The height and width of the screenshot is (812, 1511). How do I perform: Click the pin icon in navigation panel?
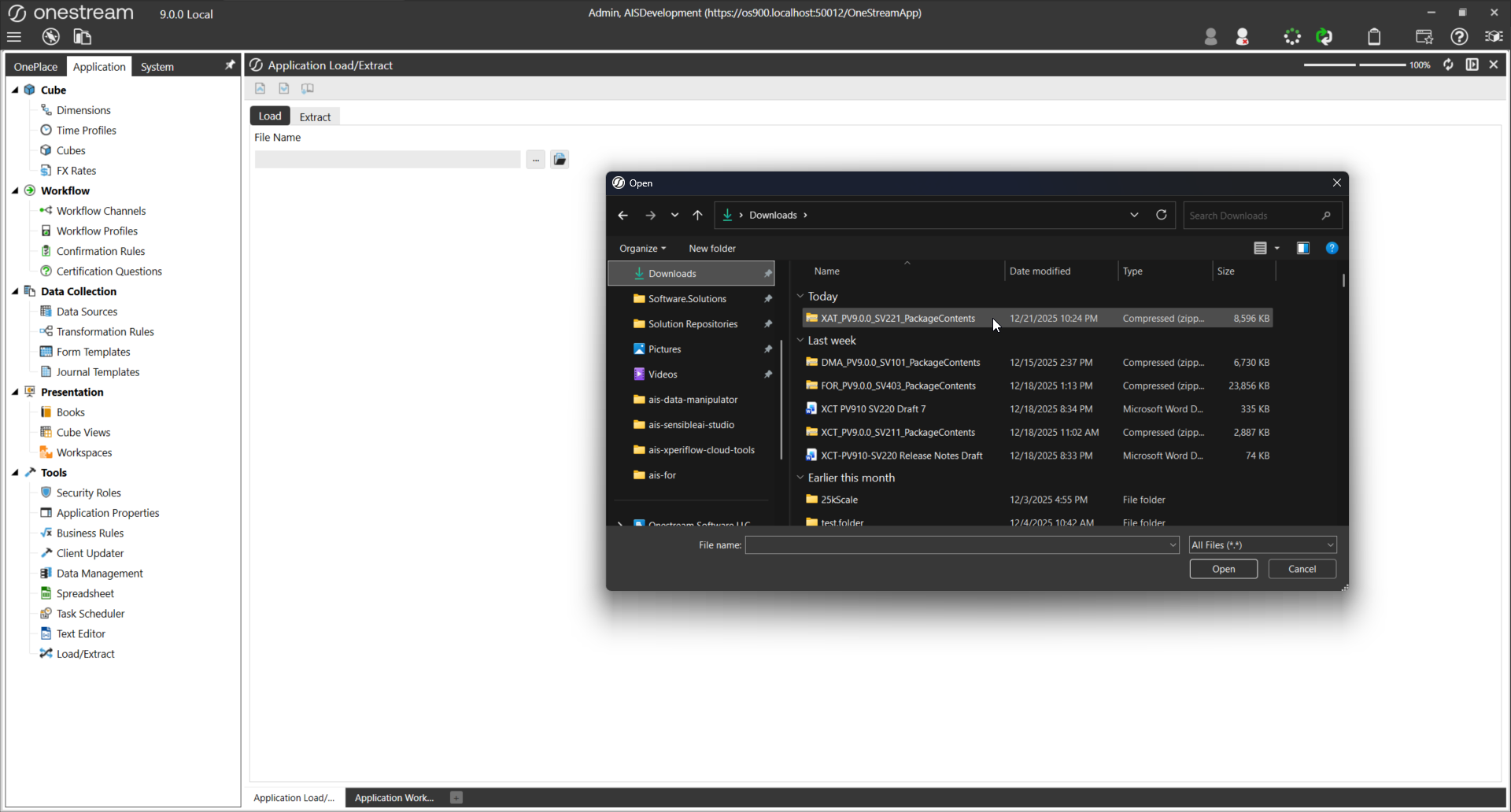[x=230, y=65]
